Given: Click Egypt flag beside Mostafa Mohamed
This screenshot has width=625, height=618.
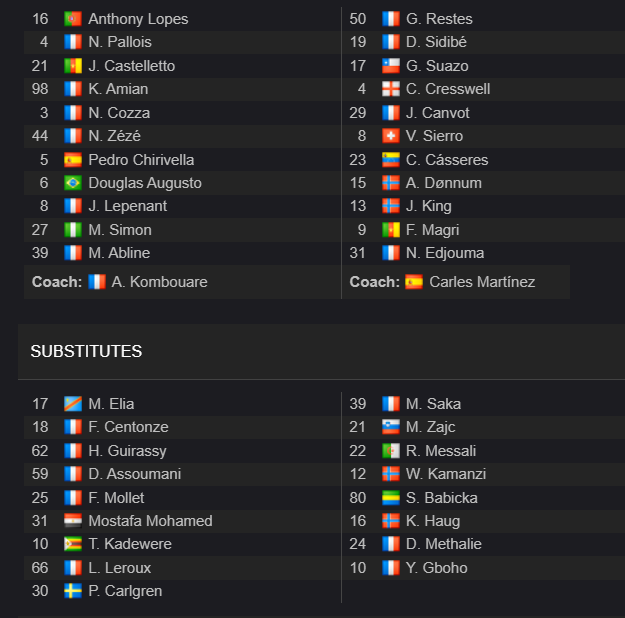Looking at the screenshot, I should (73, 521).
